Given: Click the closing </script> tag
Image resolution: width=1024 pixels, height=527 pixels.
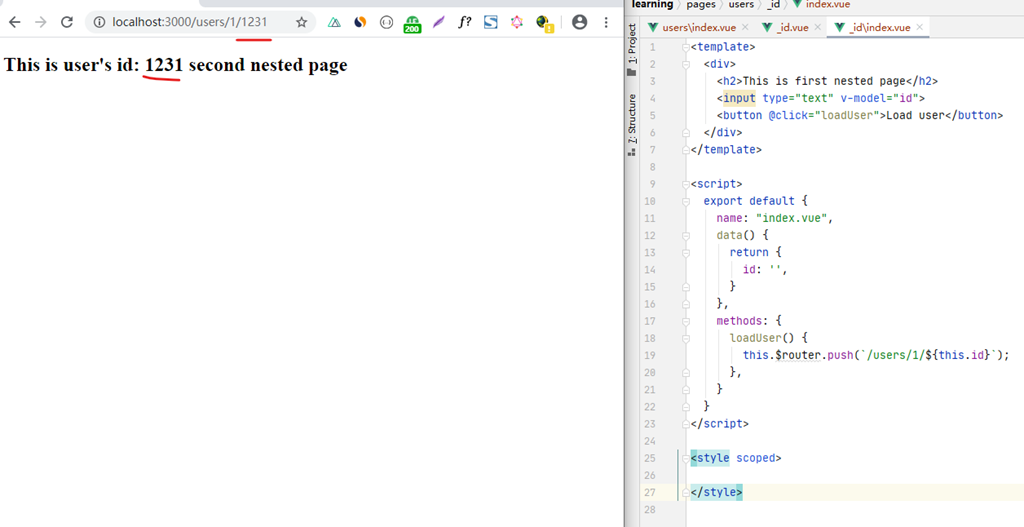Looking at the screenshot, I should [x=719, y=424].
